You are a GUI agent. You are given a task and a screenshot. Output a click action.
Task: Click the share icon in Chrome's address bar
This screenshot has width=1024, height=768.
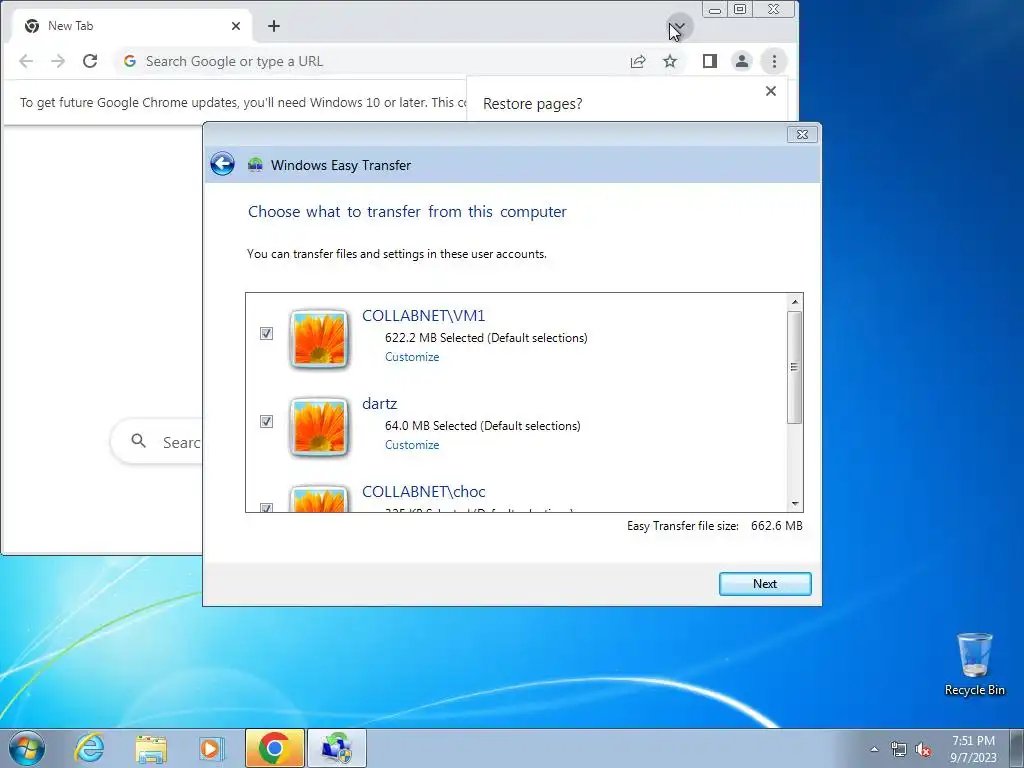(x=638, y=61)
